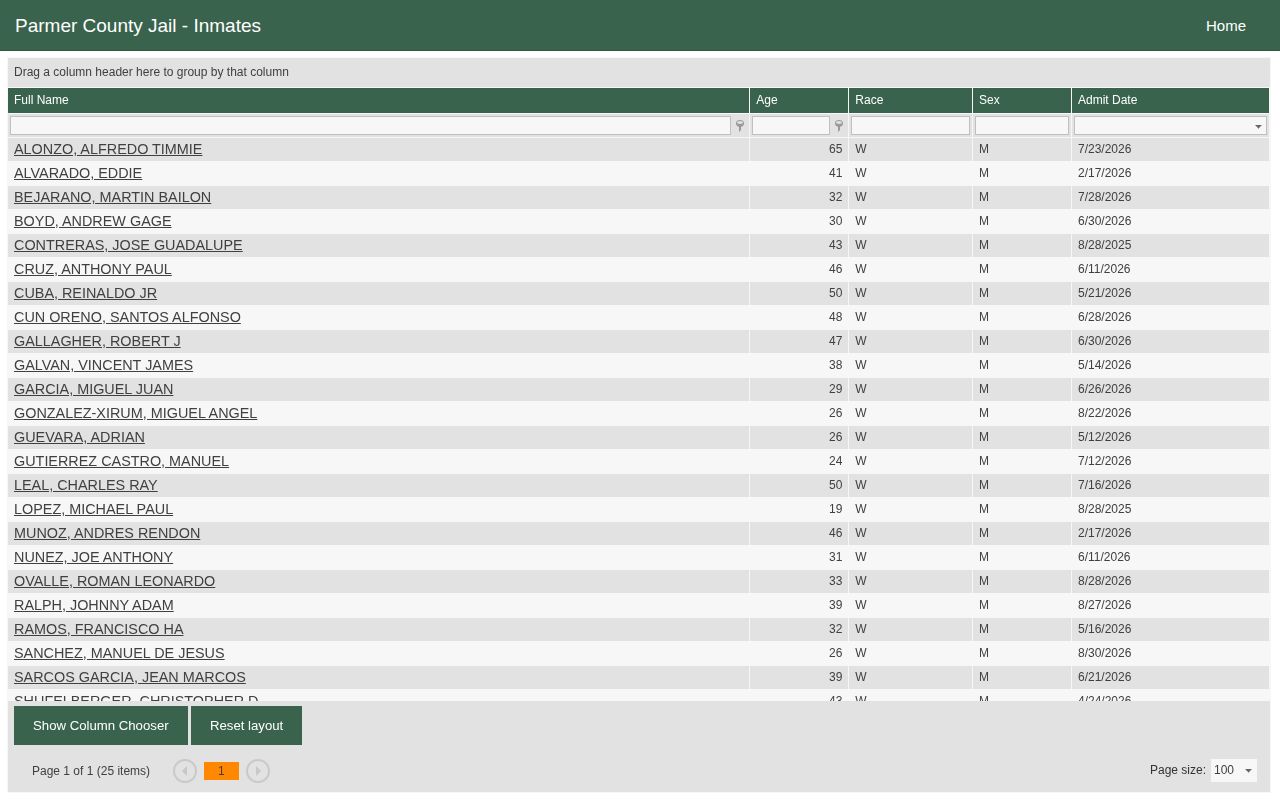
Task: Open MUNOZ, ANDRES RENDON link
Action: click(107, 533)
